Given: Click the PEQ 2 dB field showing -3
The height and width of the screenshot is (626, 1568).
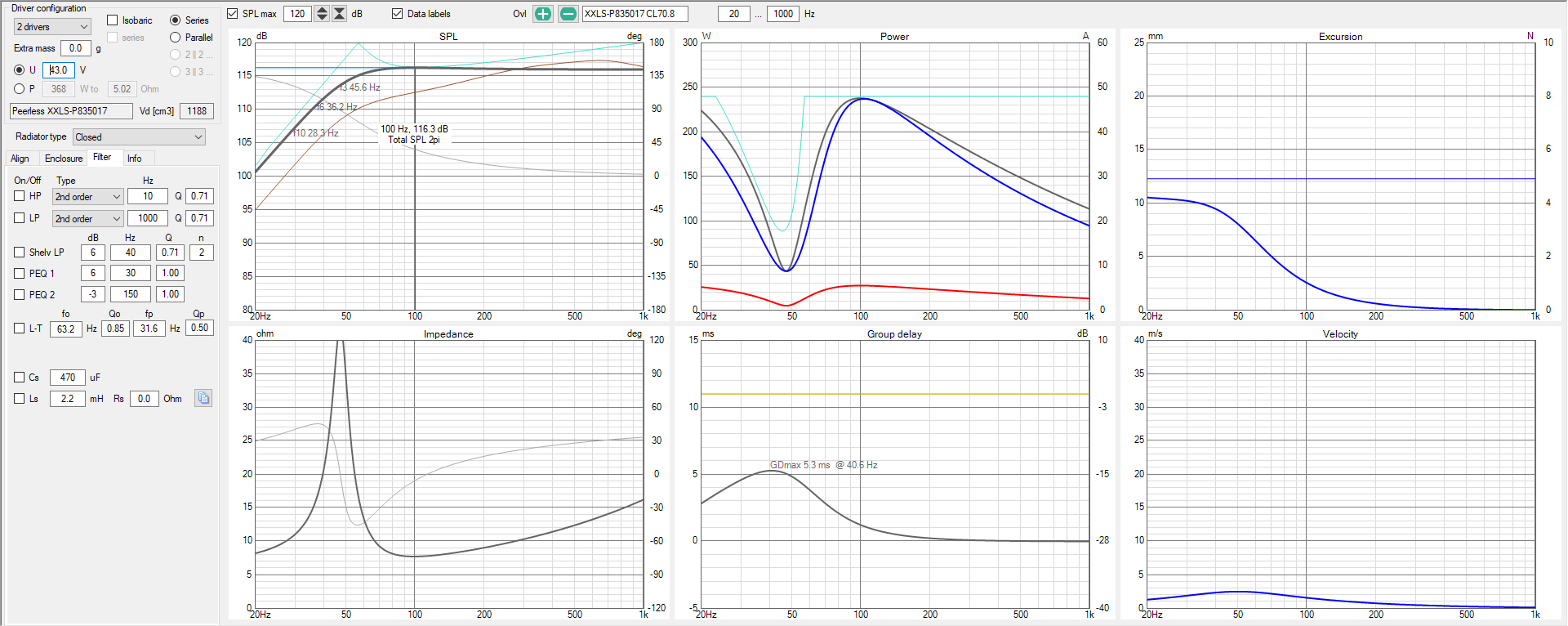Looking at the screenshot, I should [x=93, y=294].
